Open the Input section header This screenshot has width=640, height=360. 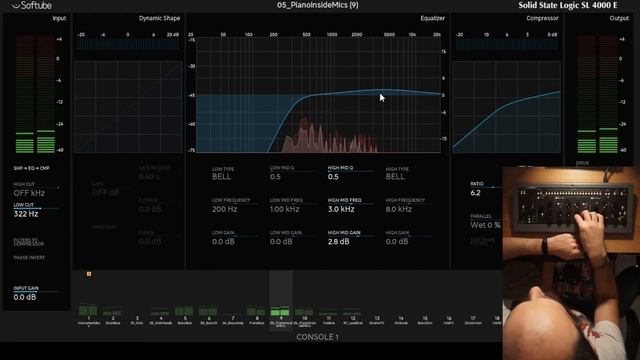[x=59, y=18]
